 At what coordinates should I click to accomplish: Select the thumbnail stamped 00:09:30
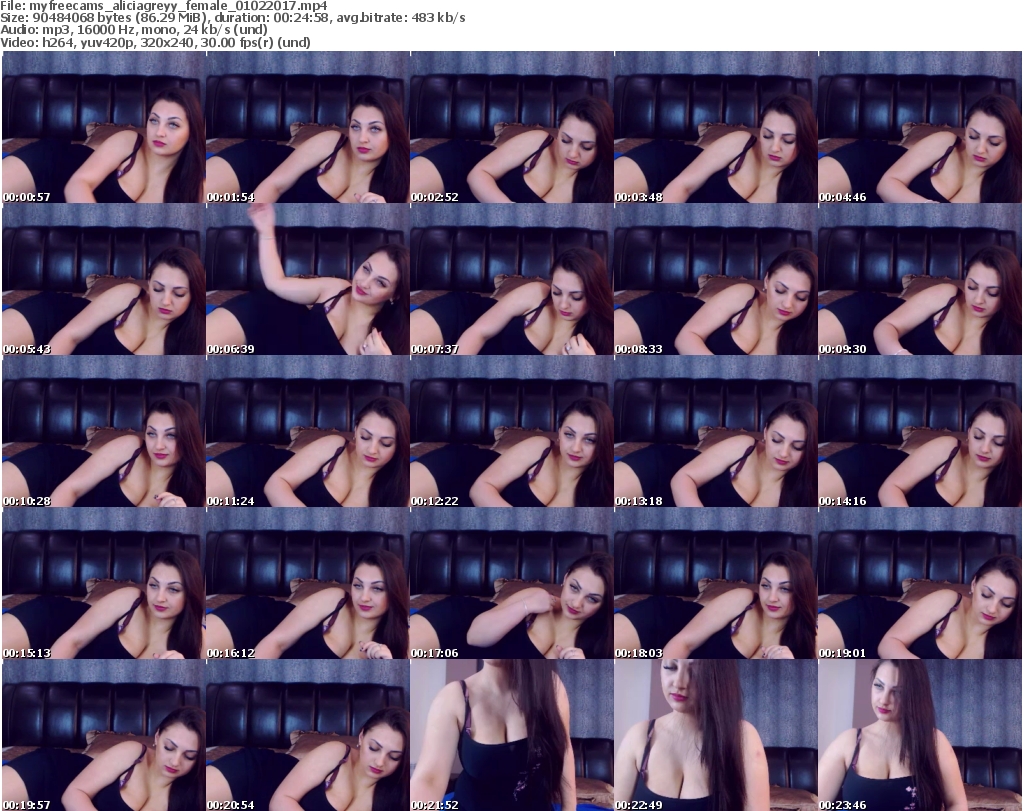click(x=920, y=279)
